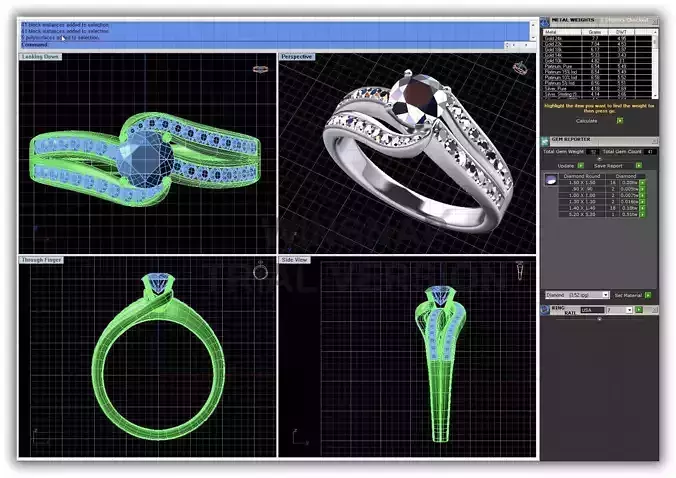Apply Set Material with green go button
Viewport: 676px width, 478px height.
coord(648,295)
